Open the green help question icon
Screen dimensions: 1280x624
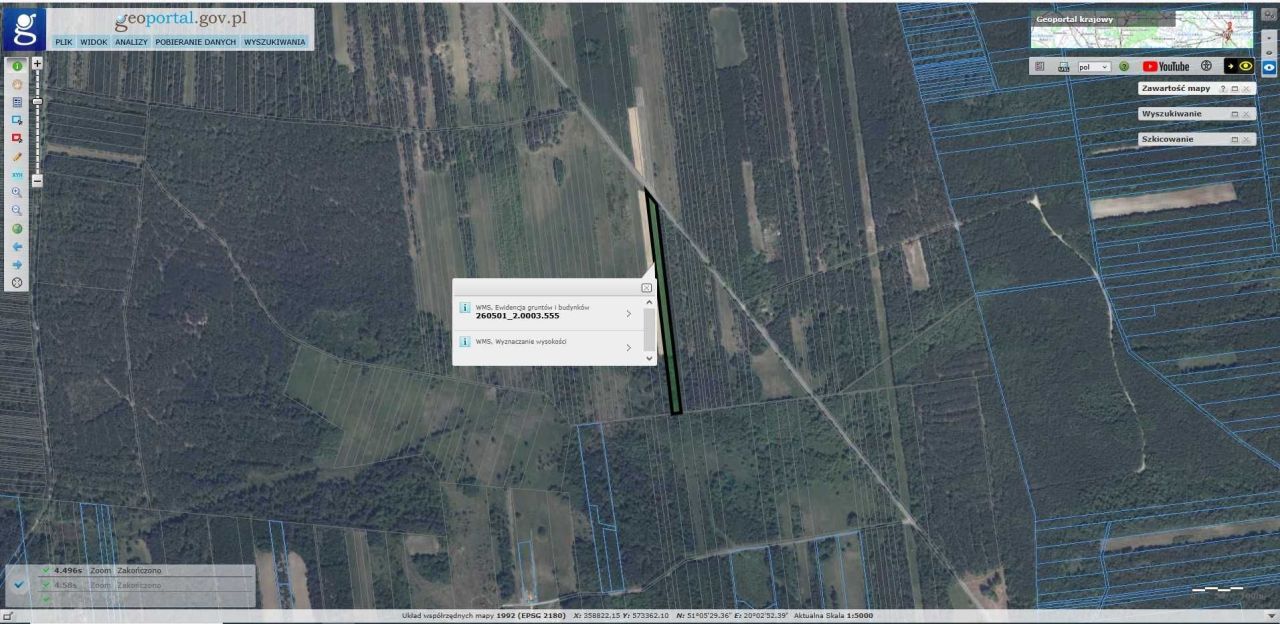click(x=1124, y=66)
